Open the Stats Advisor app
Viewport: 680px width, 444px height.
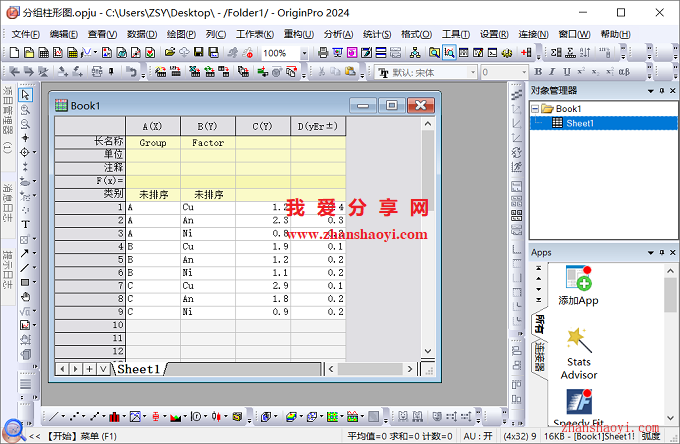click(579, 354)
